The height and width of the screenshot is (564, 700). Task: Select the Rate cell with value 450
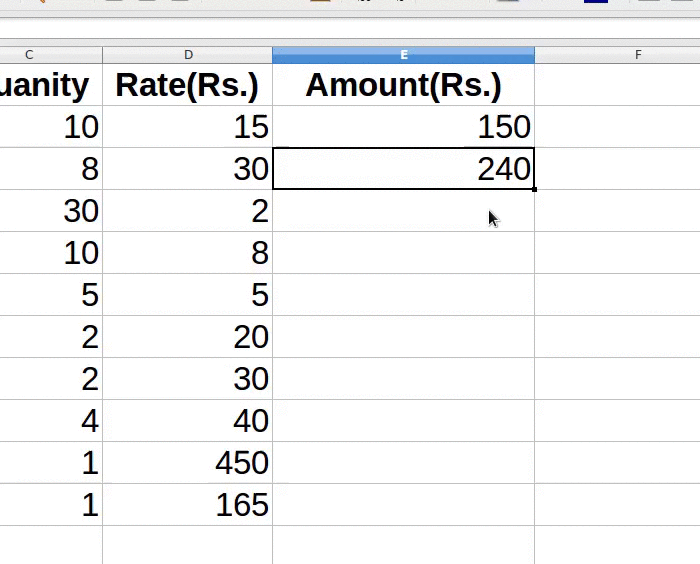pos(187,463)
